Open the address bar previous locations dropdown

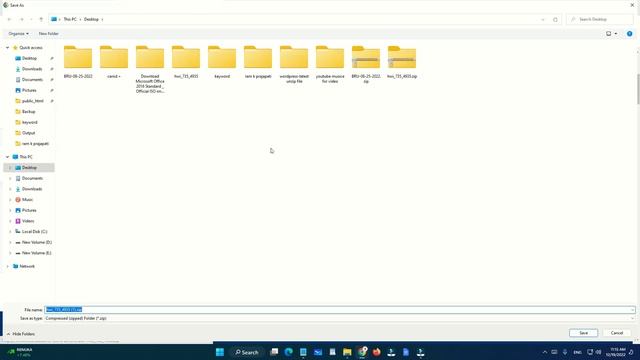543,20
